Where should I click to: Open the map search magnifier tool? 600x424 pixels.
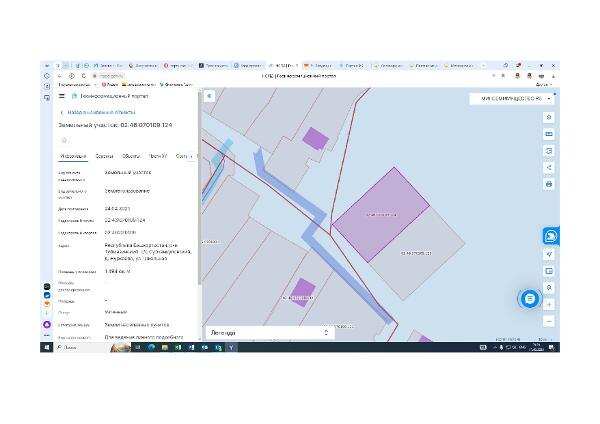click(x=549, y=288)
